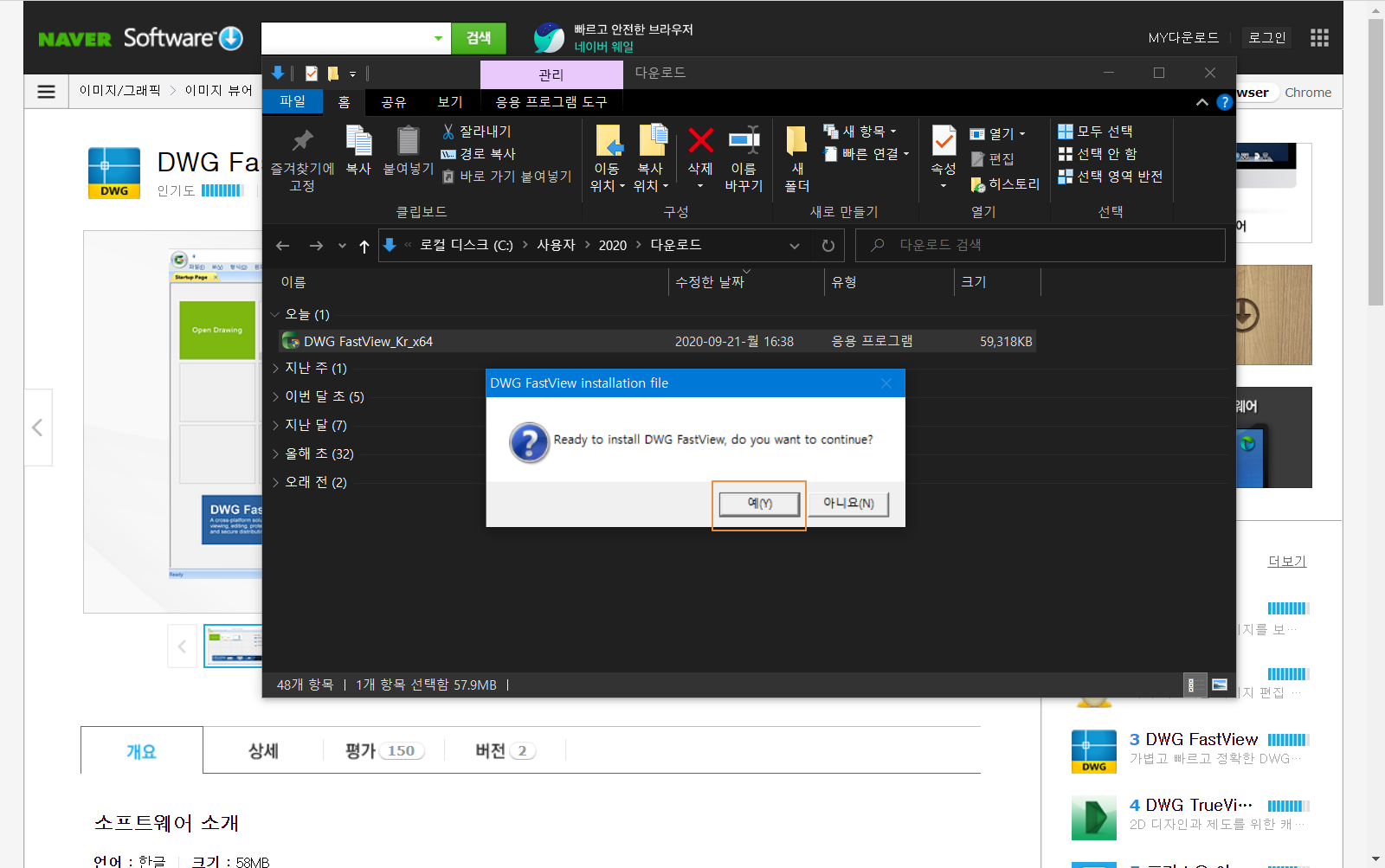Open the Naver apps grid icon
1385x868 pixels.
pos(1319,38)
